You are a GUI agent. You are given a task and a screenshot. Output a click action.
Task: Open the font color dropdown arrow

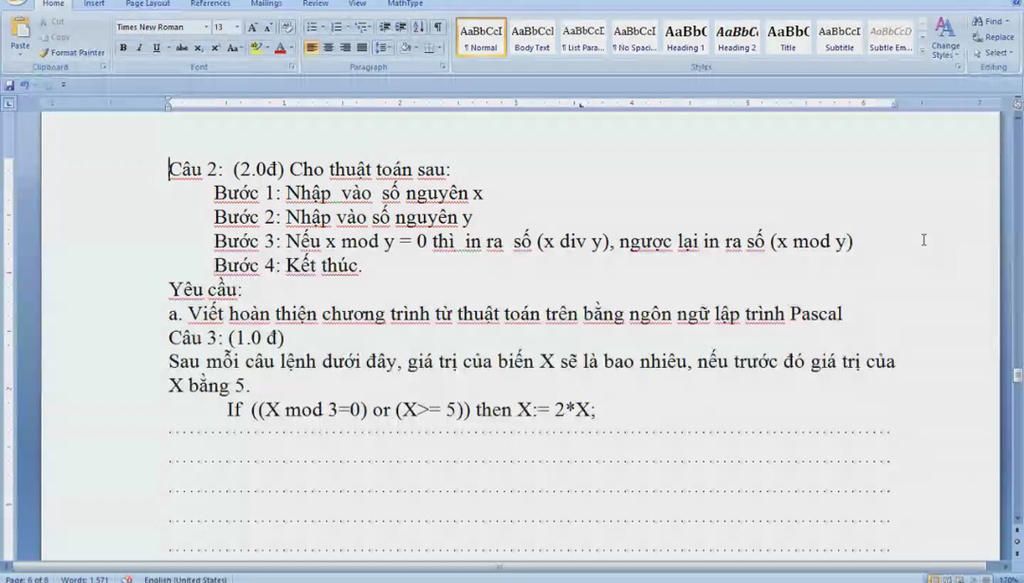pos(291,48)
